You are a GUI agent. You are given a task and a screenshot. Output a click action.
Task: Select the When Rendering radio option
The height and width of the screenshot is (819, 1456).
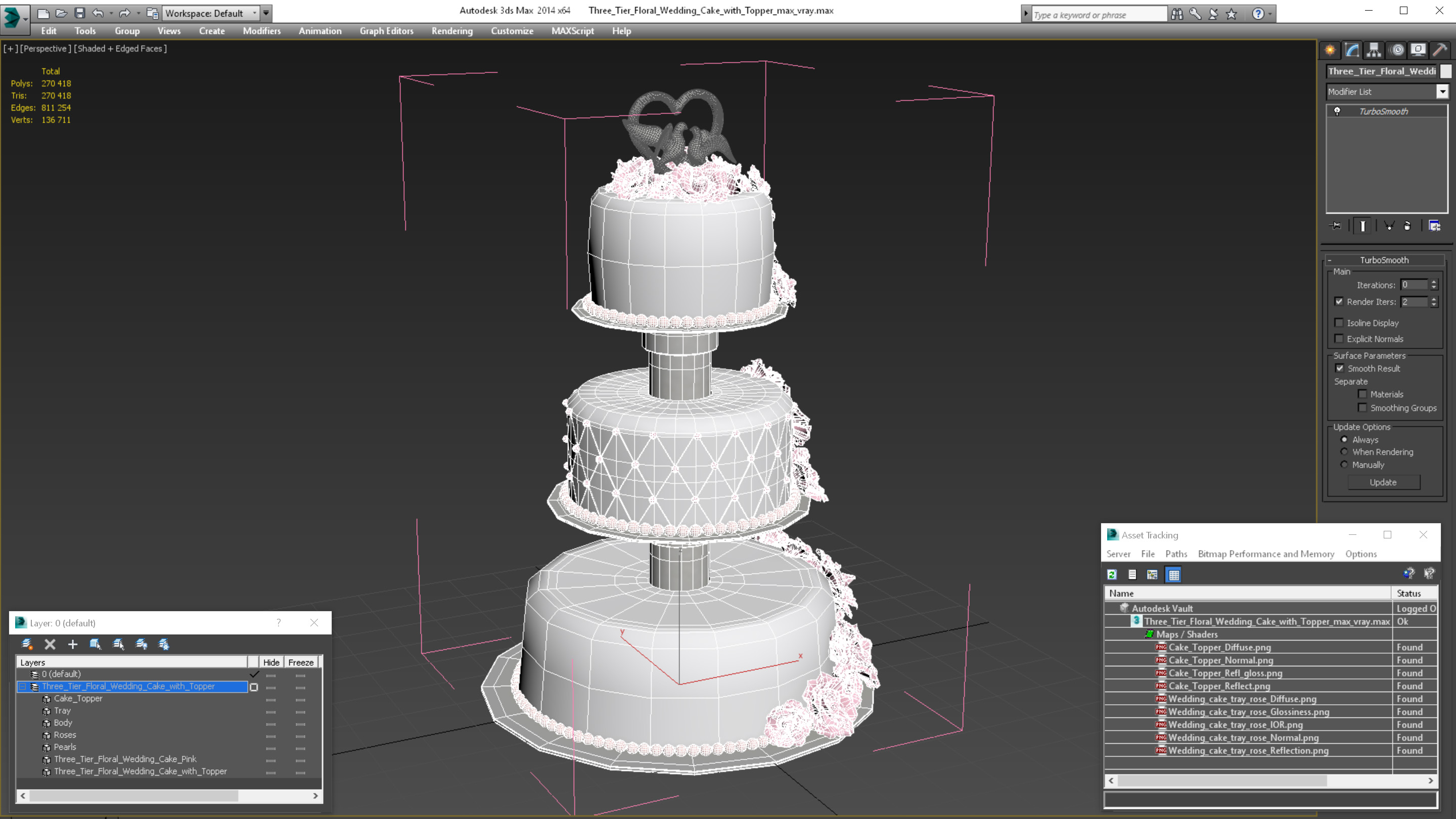coord(1344,451)
